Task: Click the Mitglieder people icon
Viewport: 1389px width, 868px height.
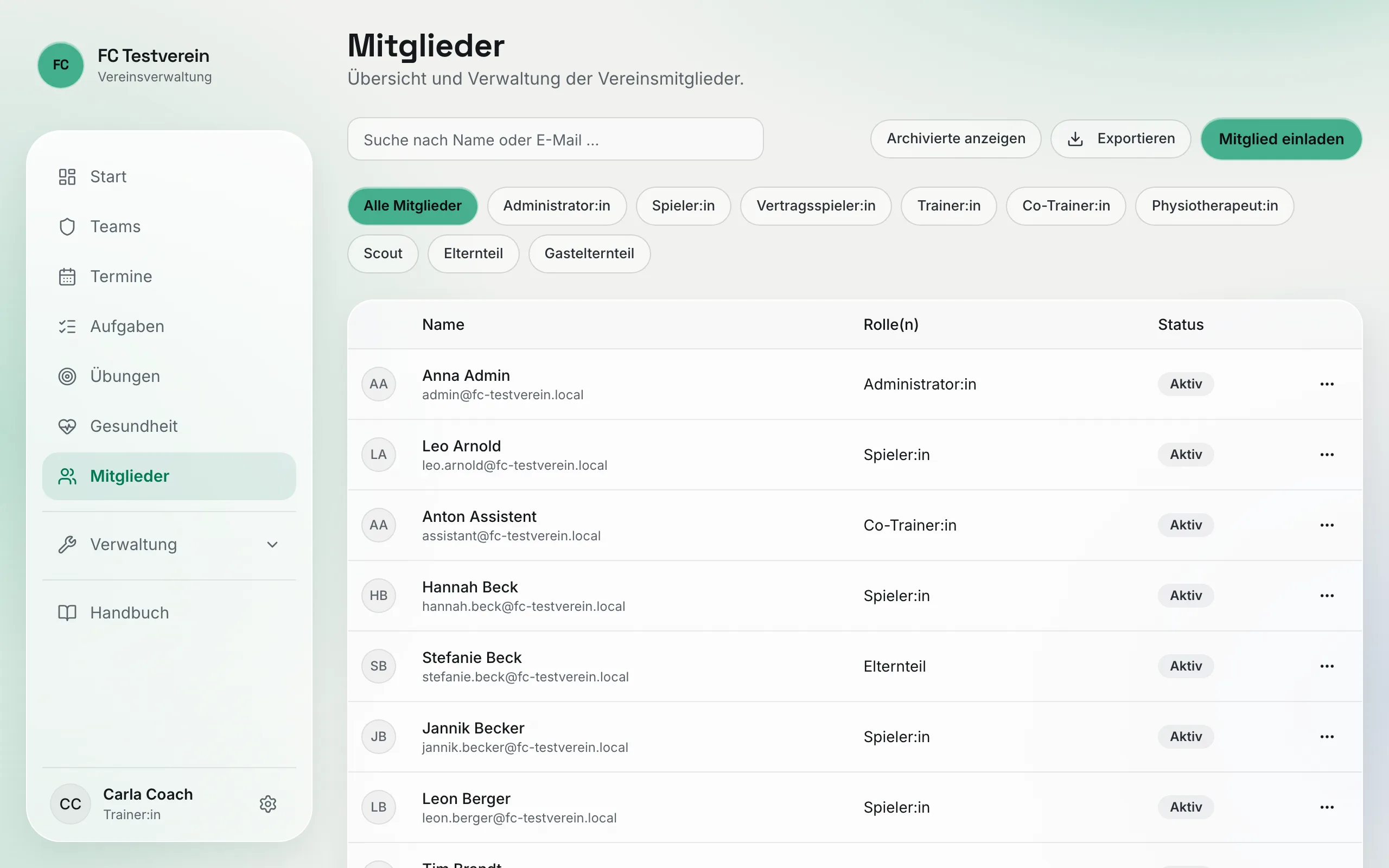Action: (67, 476)
